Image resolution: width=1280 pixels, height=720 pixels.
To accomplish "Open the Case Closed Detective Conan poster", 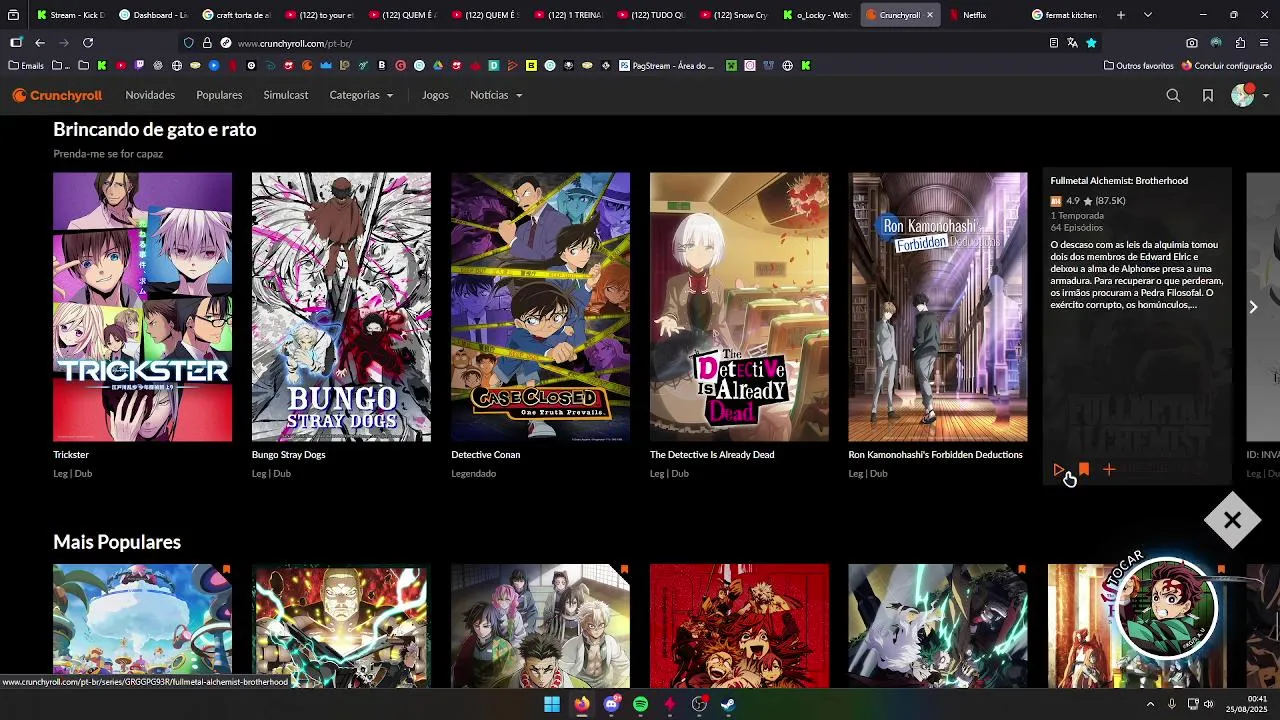I will coord(540,307).
